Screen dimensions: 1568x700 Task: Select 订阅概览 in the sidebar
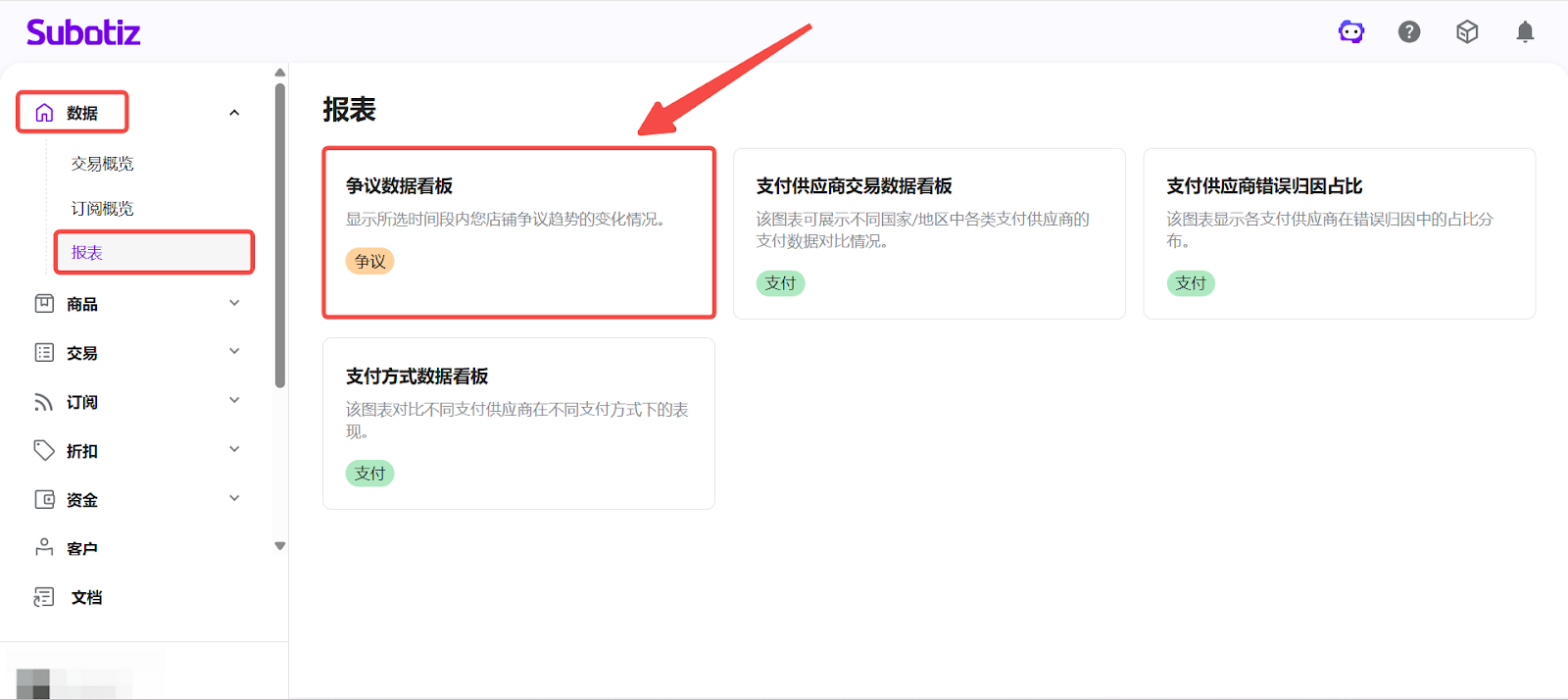point(102,209)
